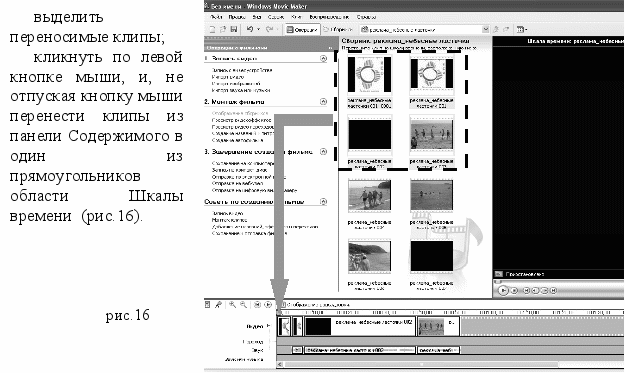Screen dimensions: 625x373
Task: Zoom out of the timeline with the magnifier minus
Action: click(x=243, y=305)
